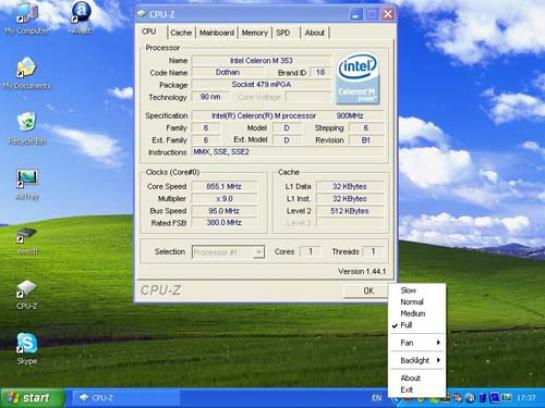
Task: Click the Brand ID value 18
Action: coord(320,72)
